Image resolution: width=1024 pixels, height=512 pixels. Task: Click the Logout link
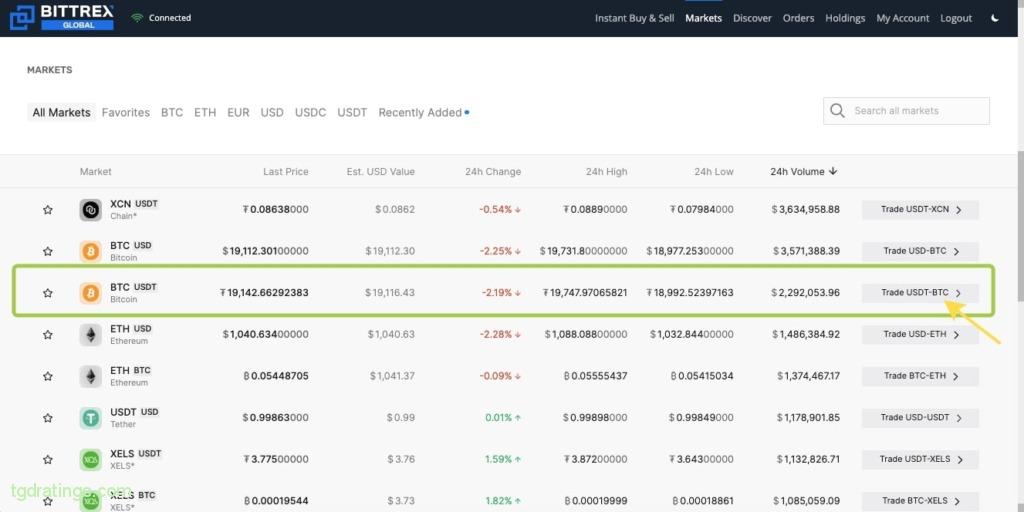coord(956,18)
